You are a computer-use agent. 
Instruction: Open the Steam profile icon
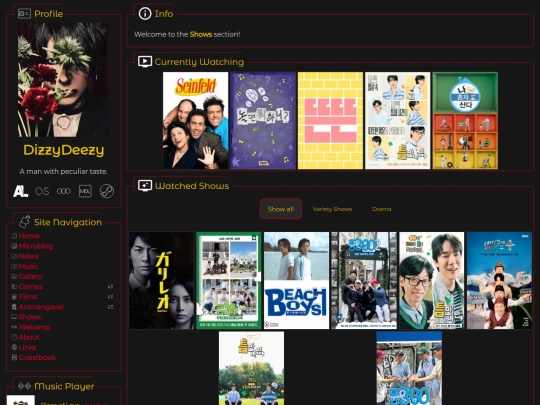[107, 191]
